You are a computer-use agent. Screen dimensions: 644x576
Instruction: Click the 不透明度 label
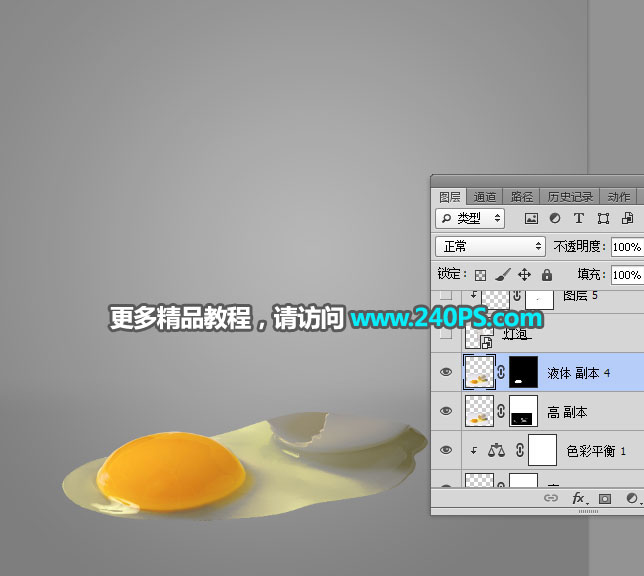pos(580,247)
